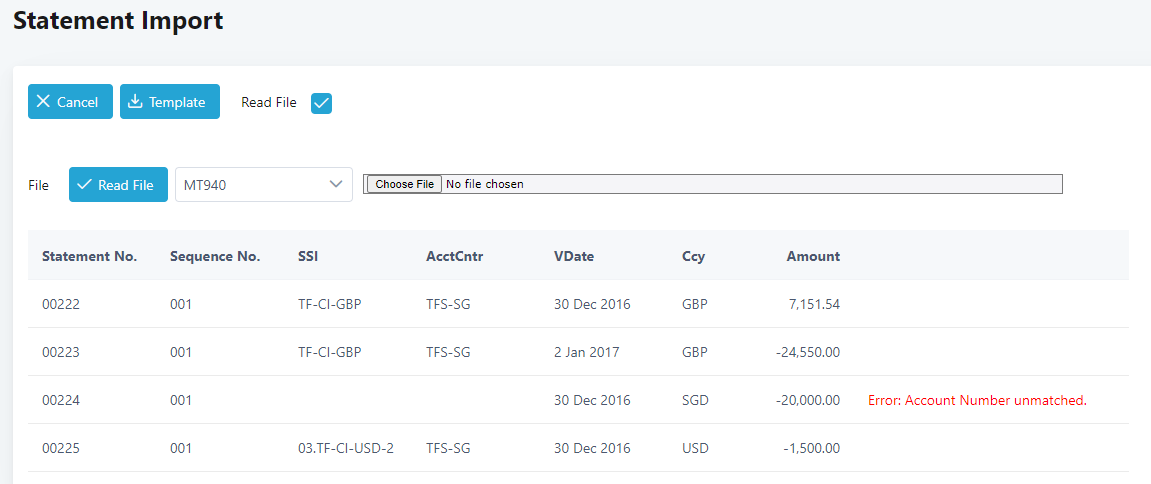Click the X icon on Cancel button

(43, 101)
